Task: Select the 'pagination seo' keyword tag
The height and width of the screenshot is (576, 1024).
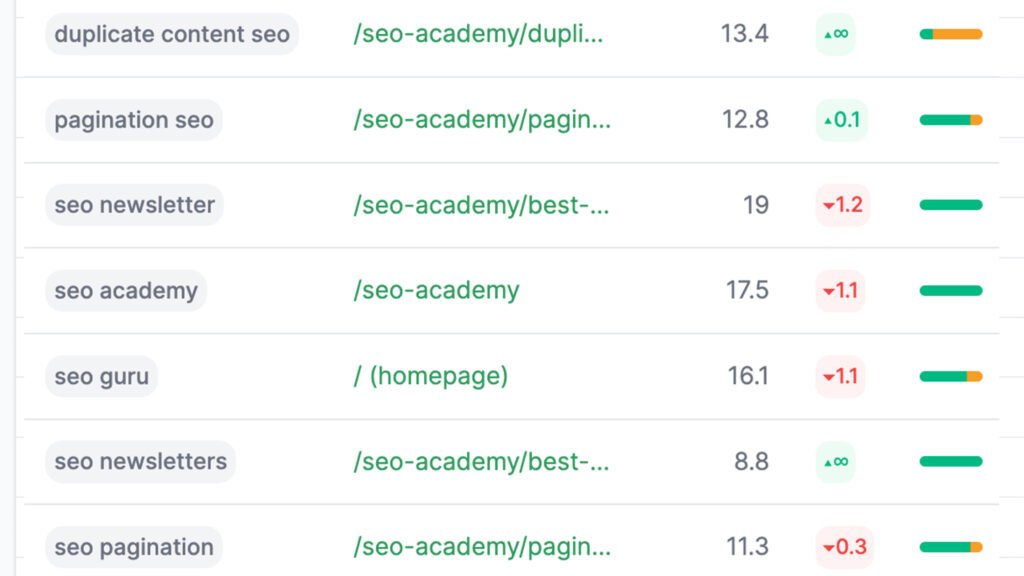Action: coord(134,120)
